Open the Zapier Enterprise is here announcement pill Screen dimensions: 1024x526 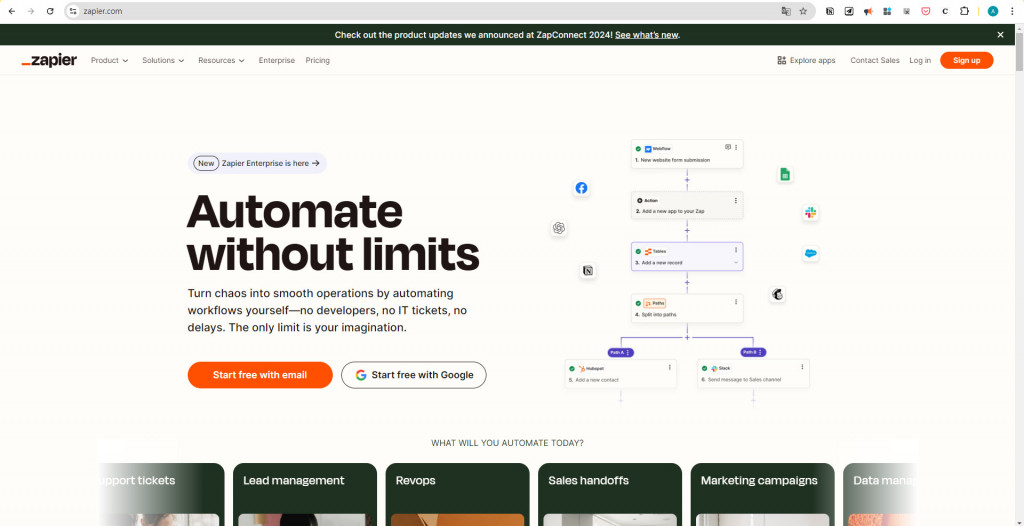(257, 163)
